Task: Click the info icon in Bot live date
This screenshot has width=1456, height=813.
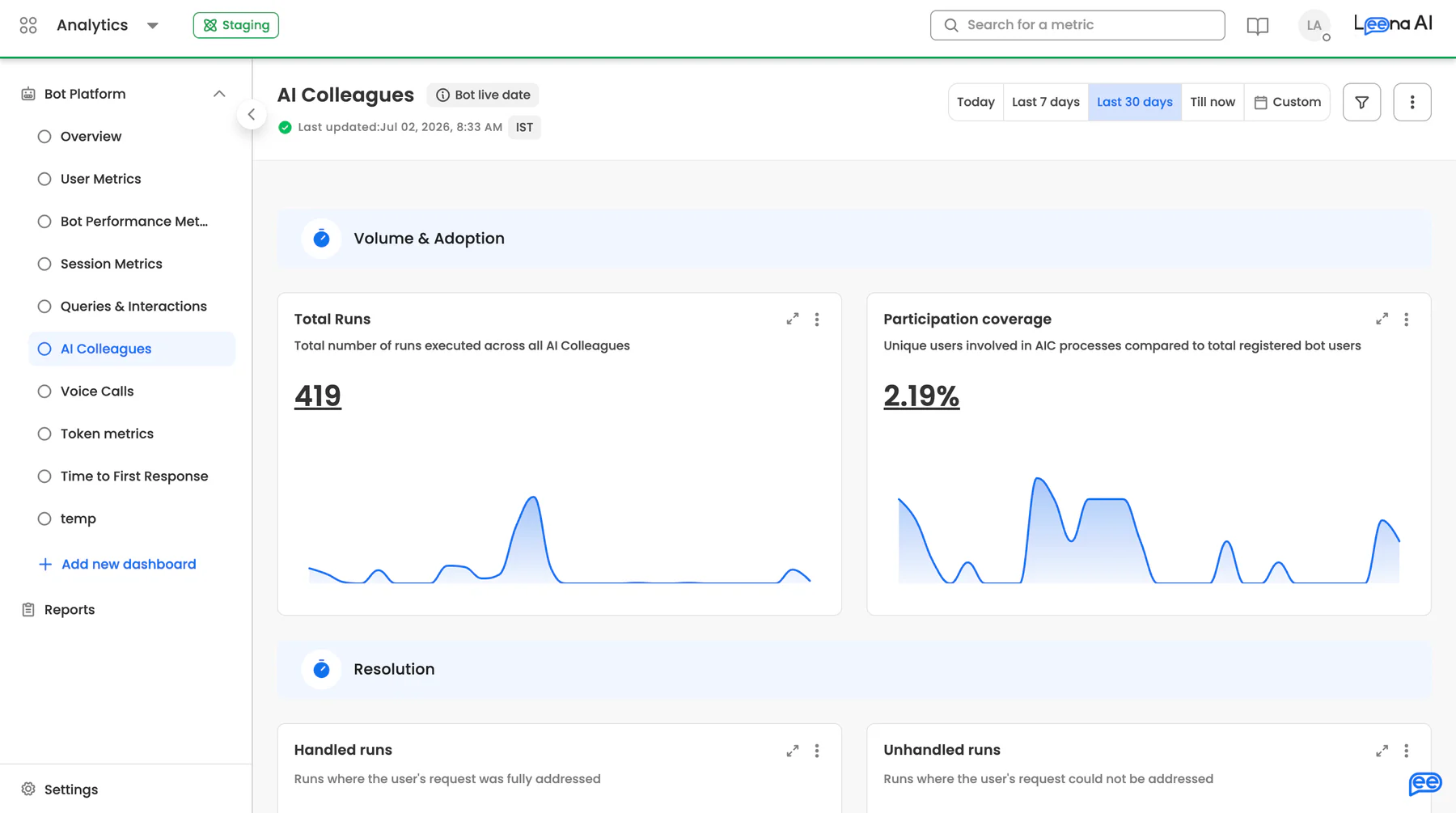Action: [442, 95]
